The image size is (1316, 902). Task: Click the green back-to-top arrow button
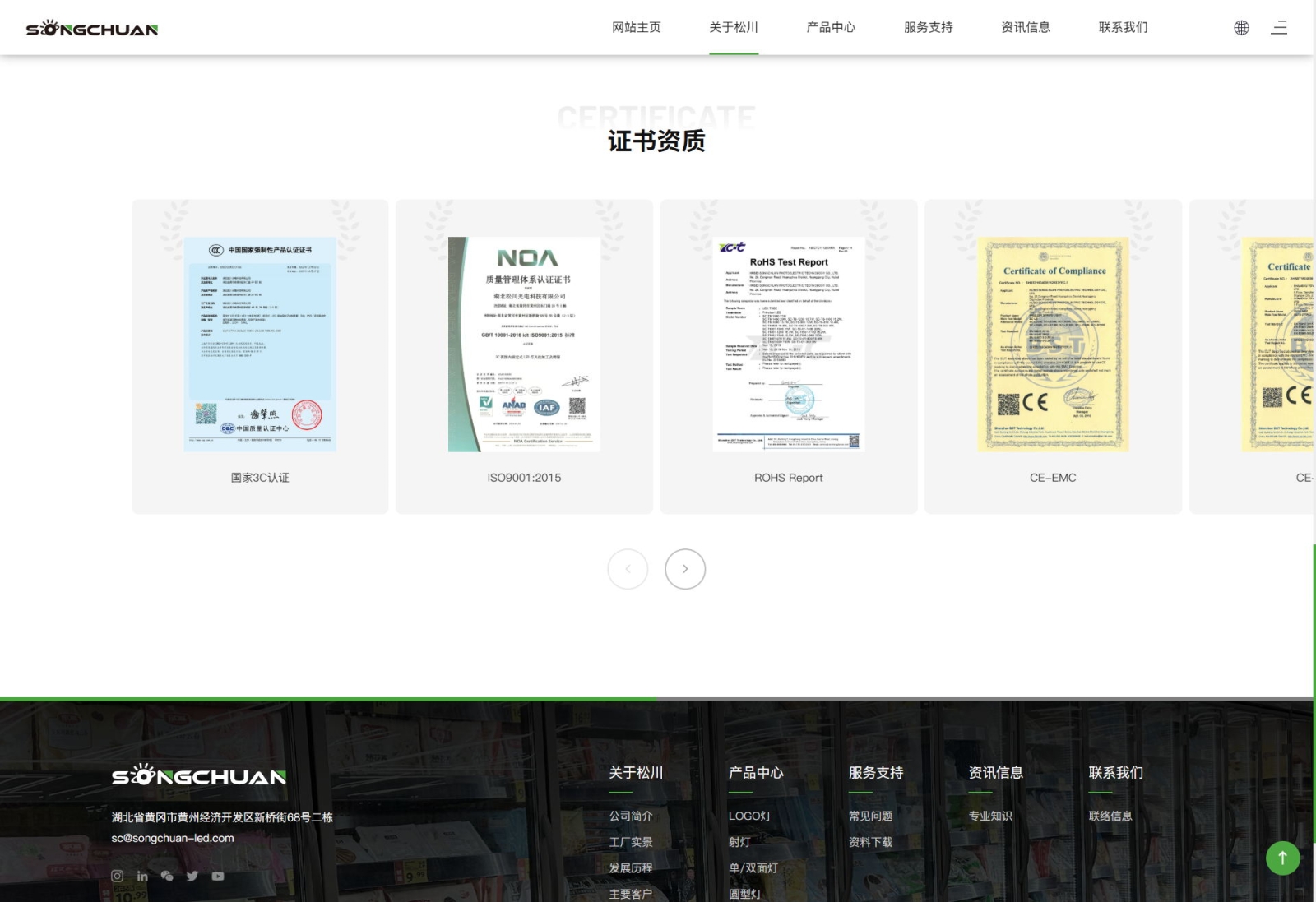(1282, 858)
